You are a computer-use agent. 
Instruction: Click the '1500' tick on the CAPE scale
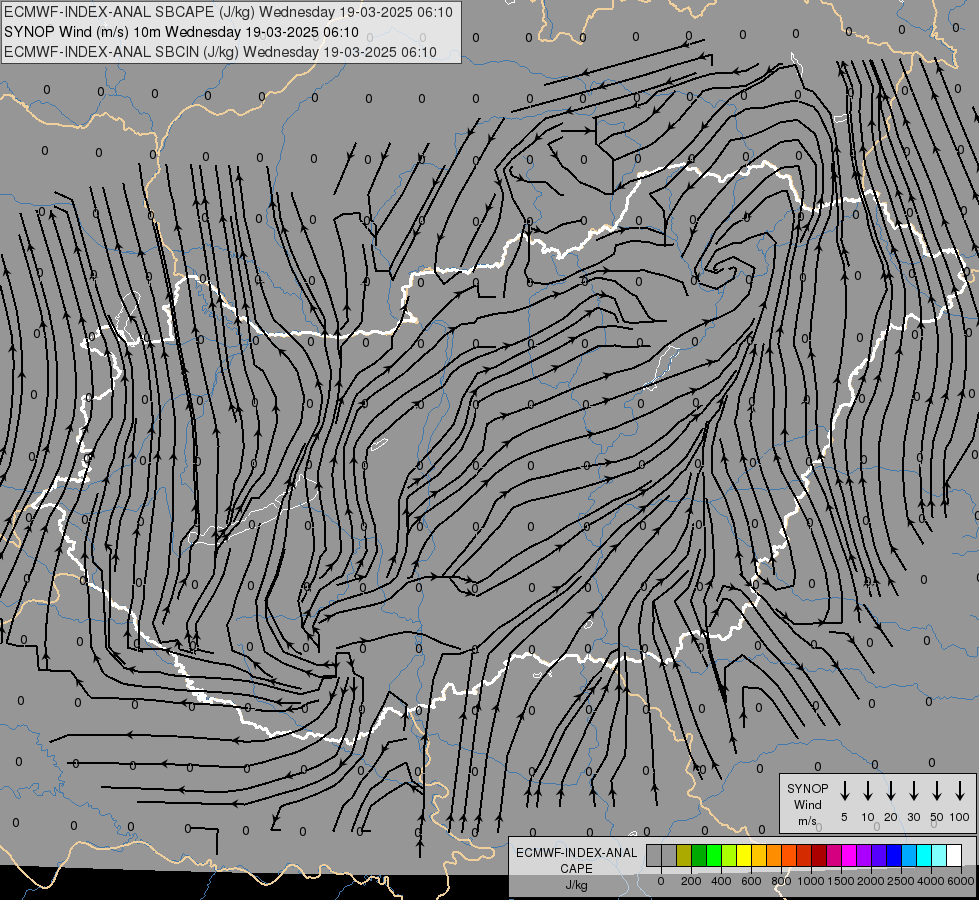(841, 881)
